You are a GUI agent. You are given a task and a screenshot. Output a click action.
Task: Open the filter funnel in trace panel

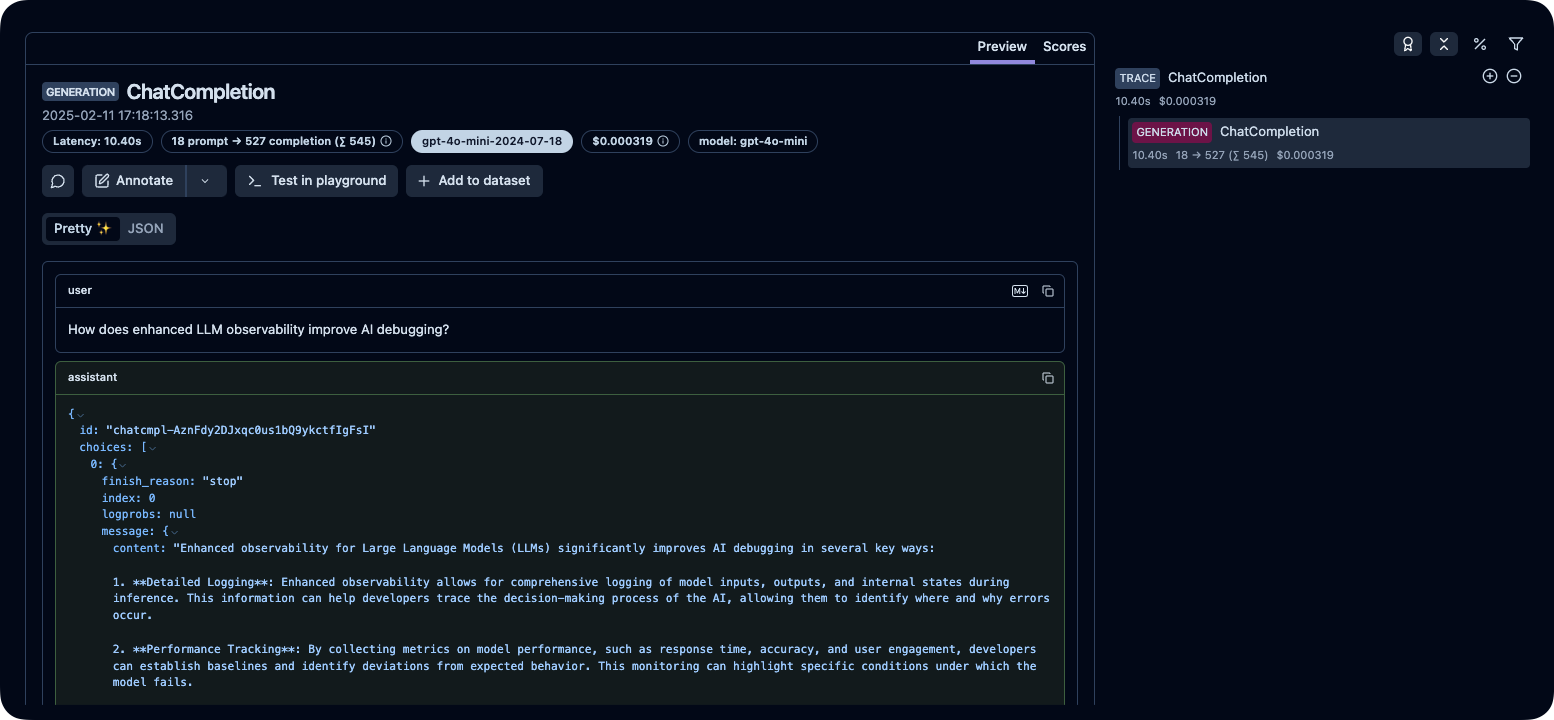[x=1516, y=44]
